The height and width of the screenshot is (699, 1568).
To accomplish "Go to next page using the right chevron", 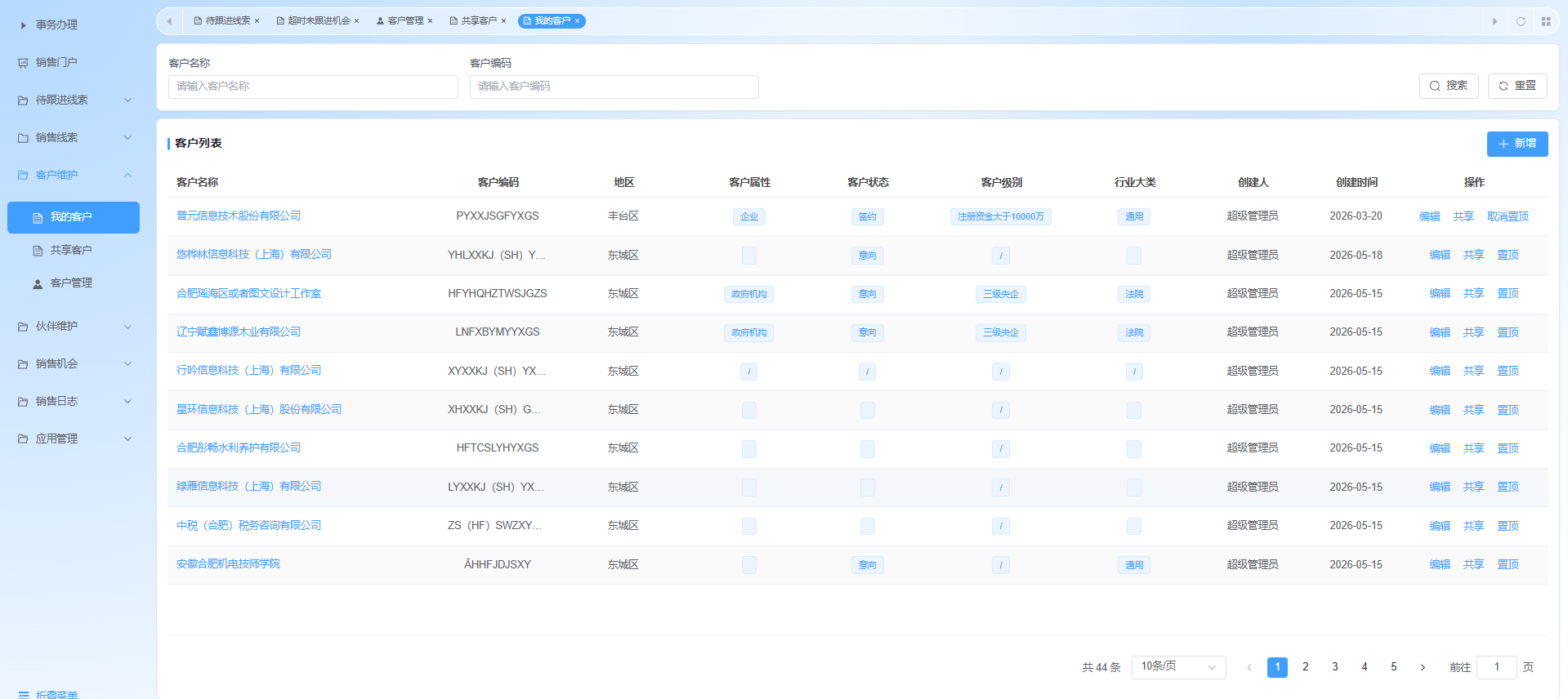I will coord(1423,667).
